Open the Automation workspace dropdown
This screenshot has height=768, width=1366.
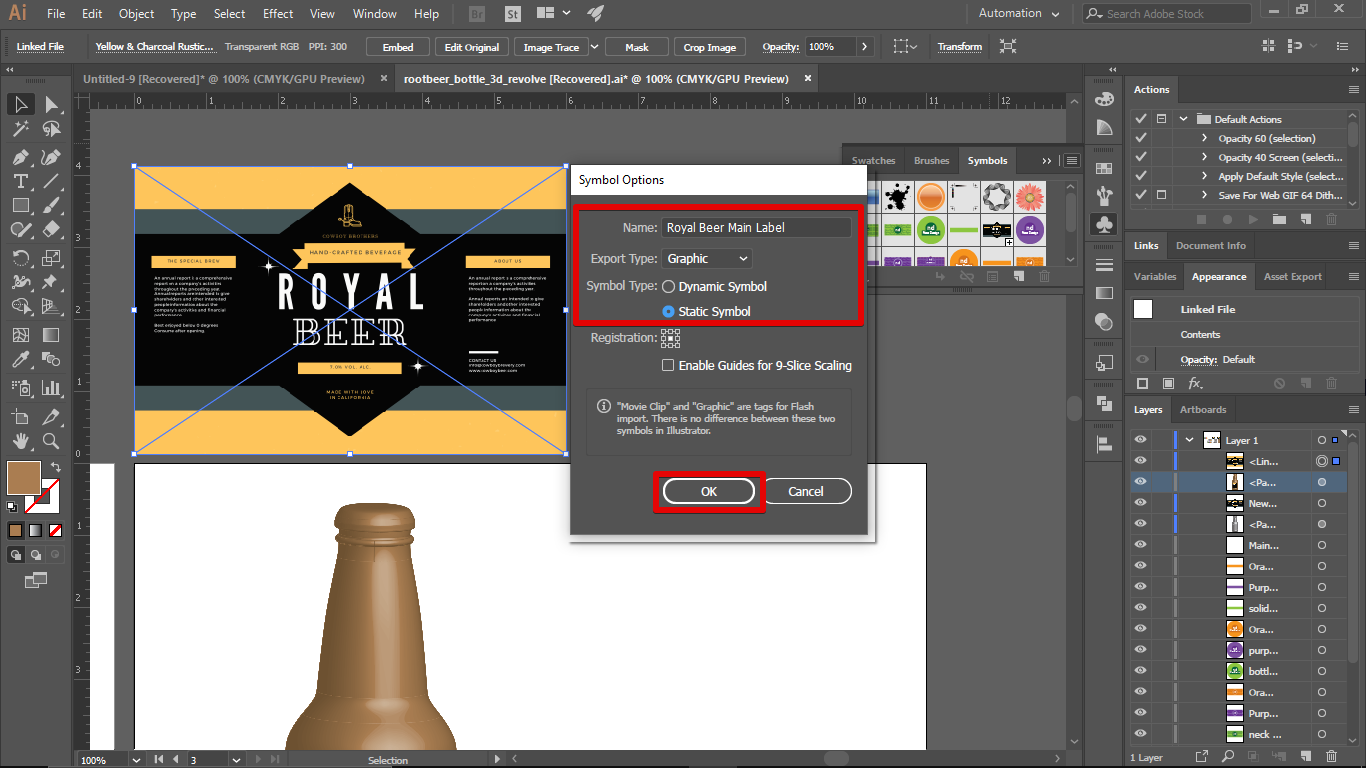coord(1019,14)
